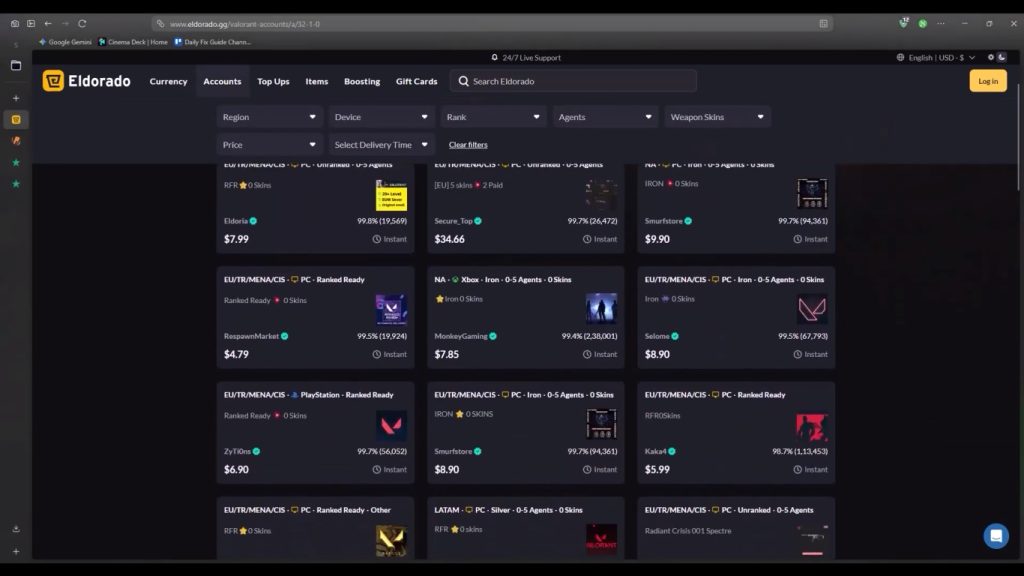Image resolution: width=1024 pixels, height=576 pixels.
Task: Click seller name RespawnMarket
Action: tap(251, 336)
